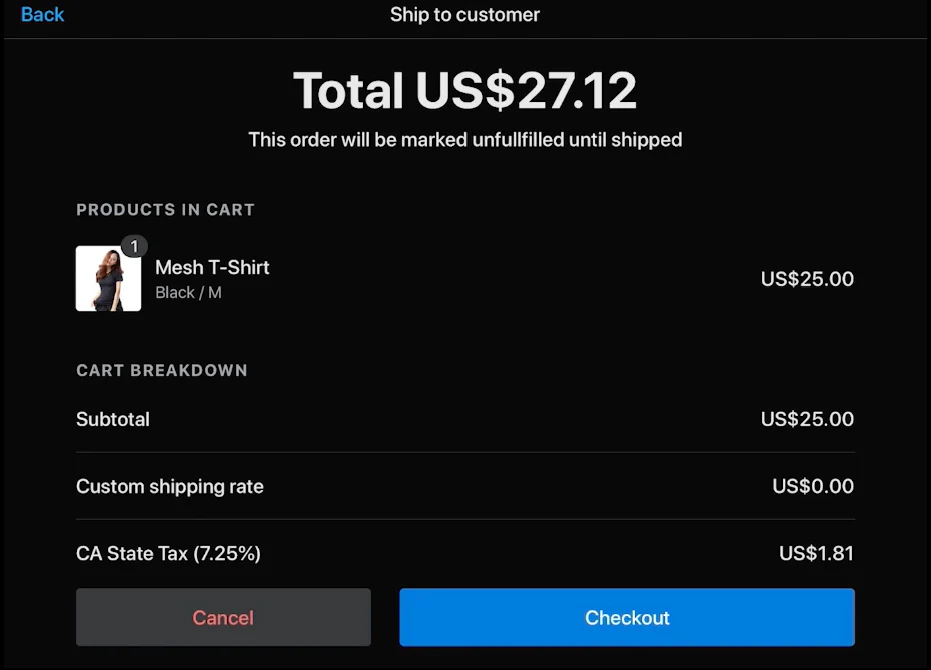Image resolution: width=931 pixels, height=670 pixels.
Task: Click the US$0.00 shipping amount
Action: click(x=812, y=487)
